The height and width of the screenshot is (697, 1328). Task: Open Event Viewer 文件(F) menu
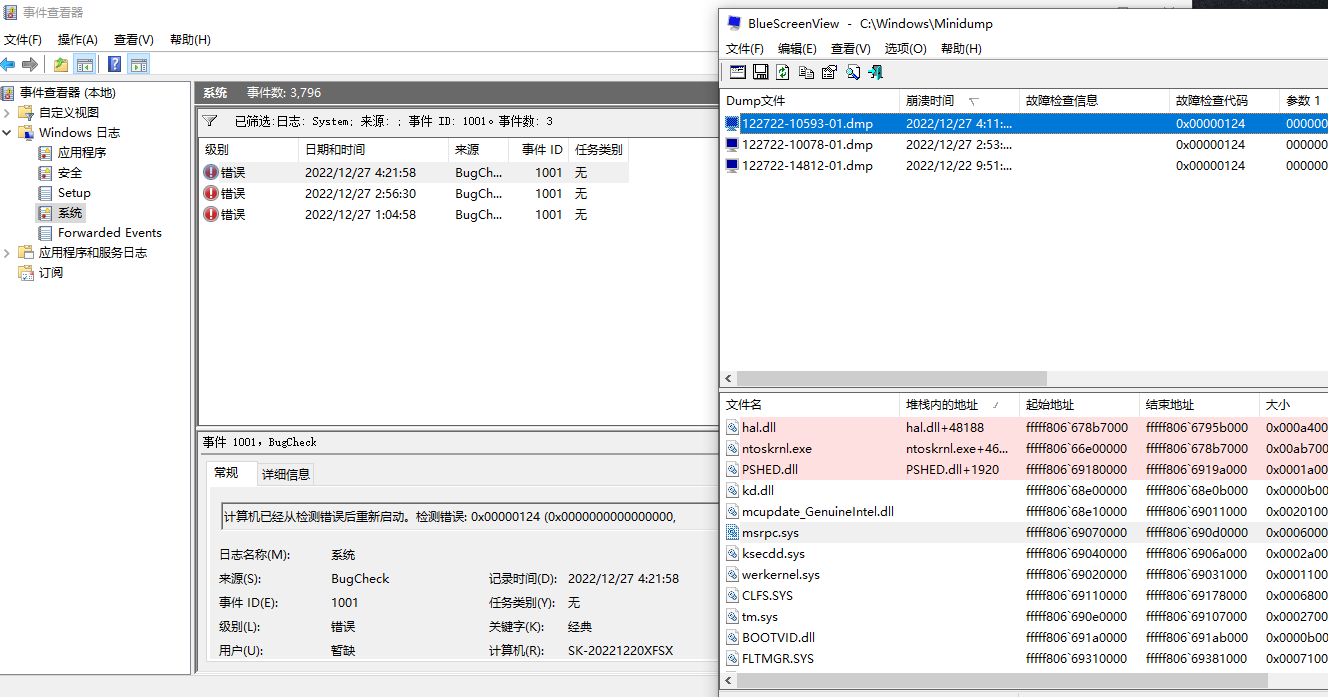point(23,40)
